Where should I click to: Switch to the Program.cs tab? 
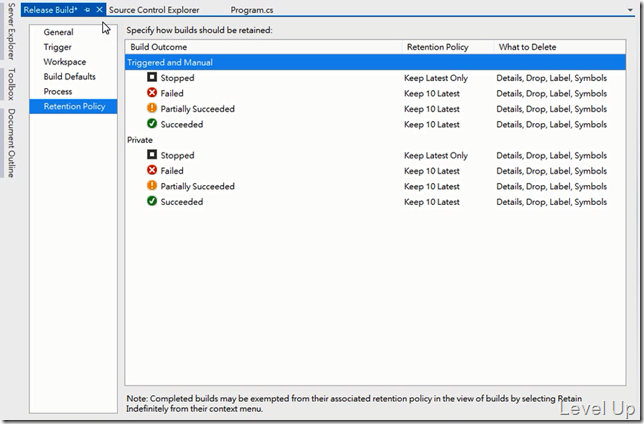coord(252,10)
